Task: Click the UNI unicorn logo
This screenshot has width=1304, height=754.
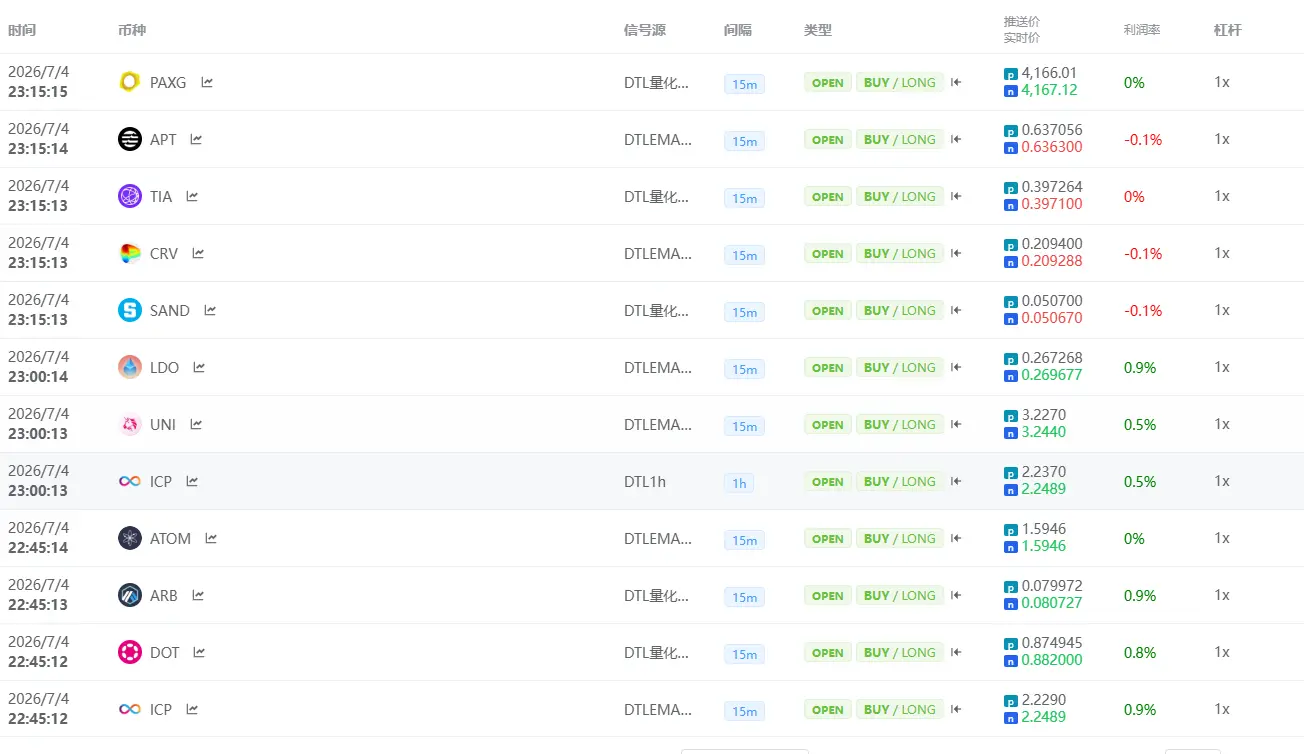Action: pos(130,424)
